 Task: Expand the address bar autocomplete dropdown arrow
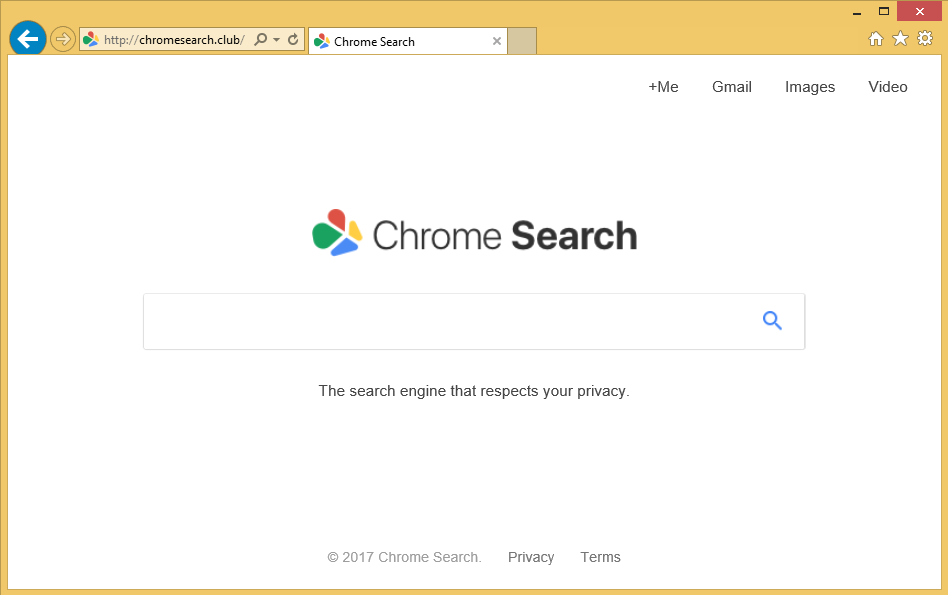click(276, 40)
